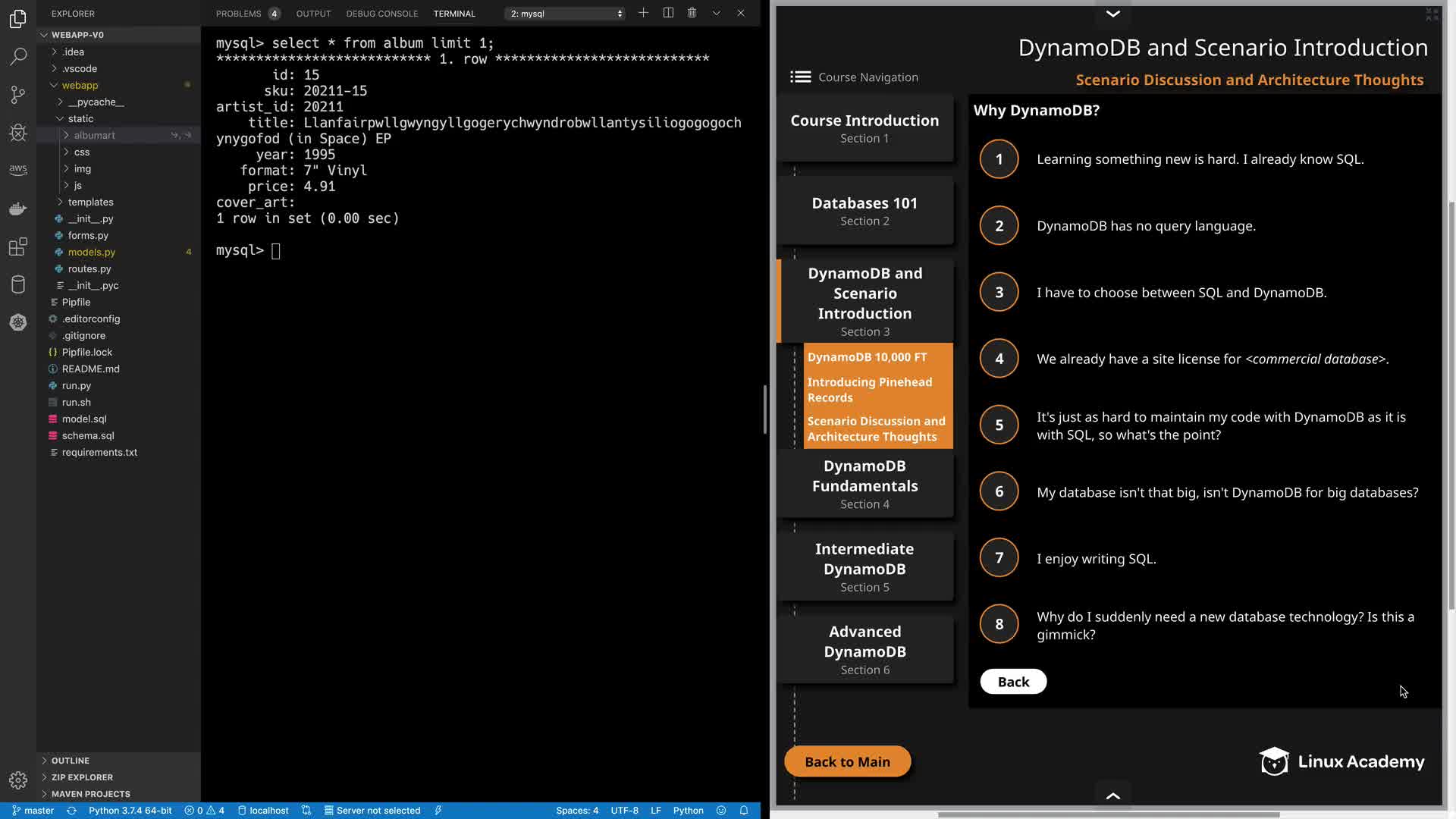This screenshot has width=1456, height=819.
Task: Switch to the DEBUG CONSOLE tab
Action: tap(381, 14)
